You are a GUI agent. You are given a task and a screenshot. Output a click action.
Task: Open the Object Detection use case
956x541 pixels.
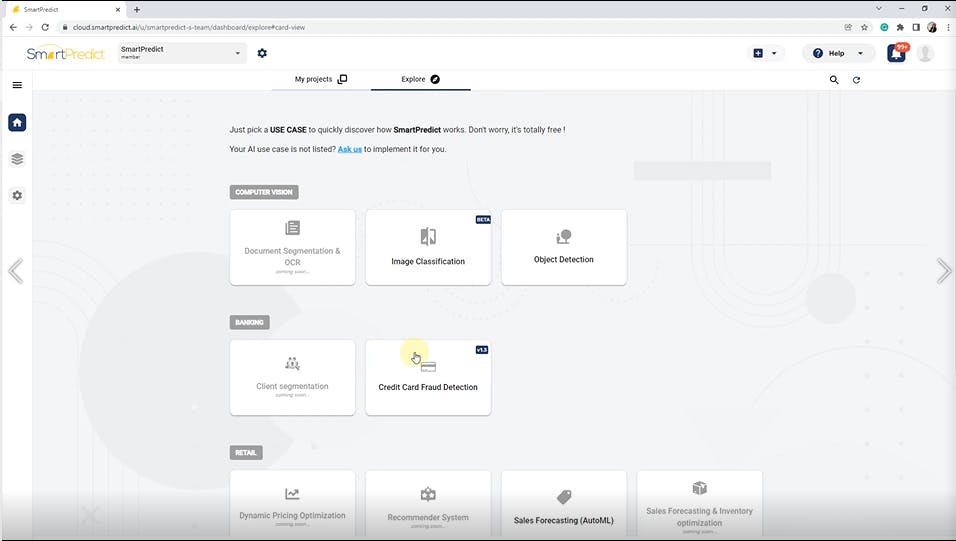[564, 247]
